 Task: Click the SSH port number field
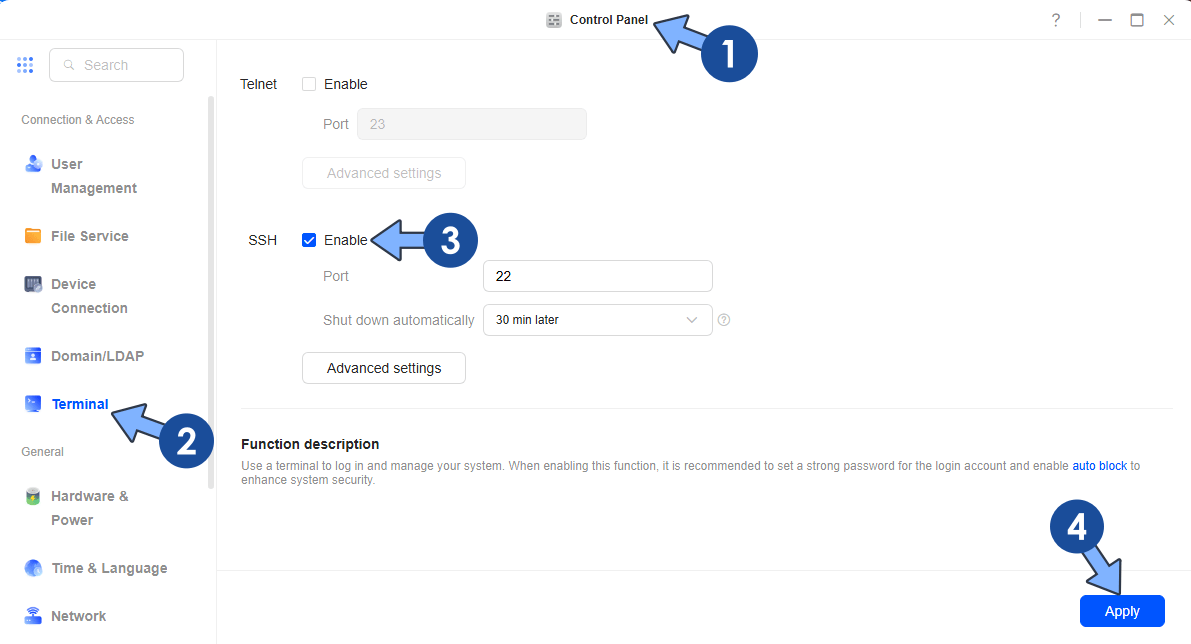[597, 276]
